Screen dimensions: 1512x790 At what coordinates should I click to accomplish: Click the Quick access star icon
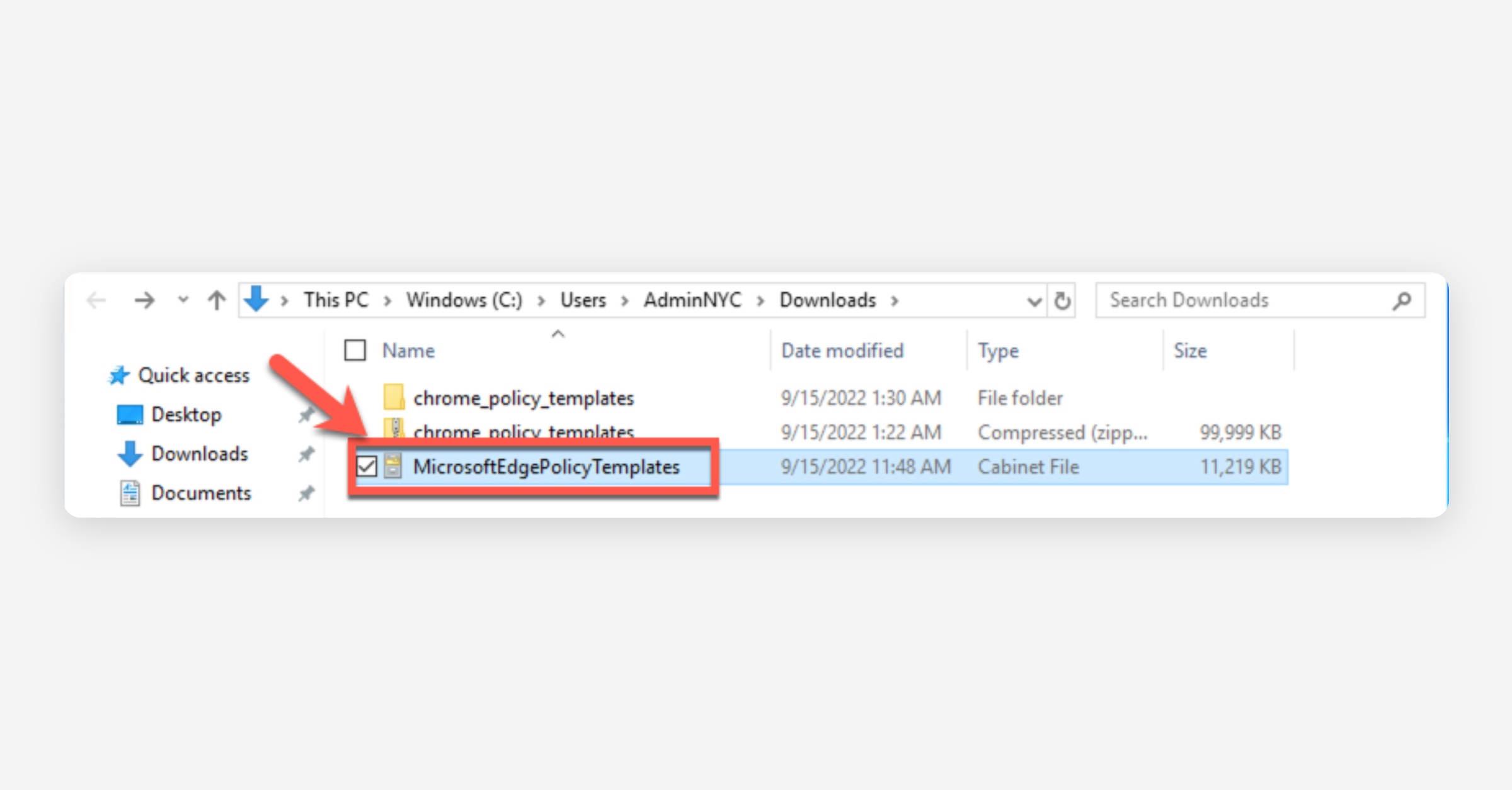(x=118, y=375)
